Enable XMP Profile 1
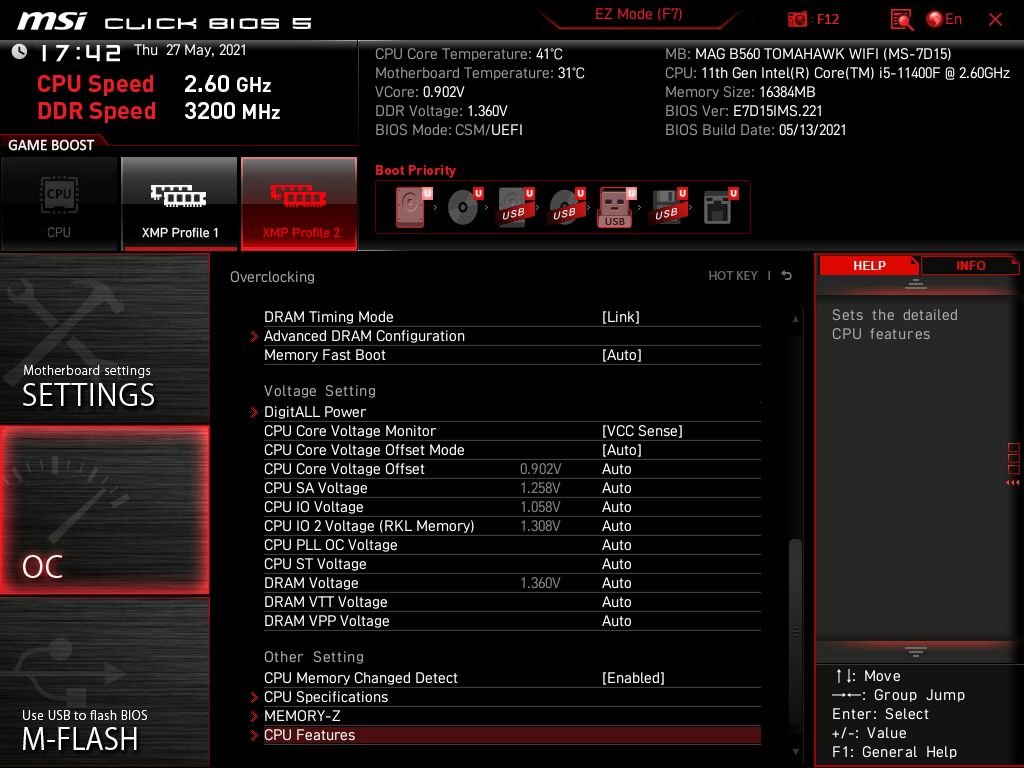 [180, 204]
